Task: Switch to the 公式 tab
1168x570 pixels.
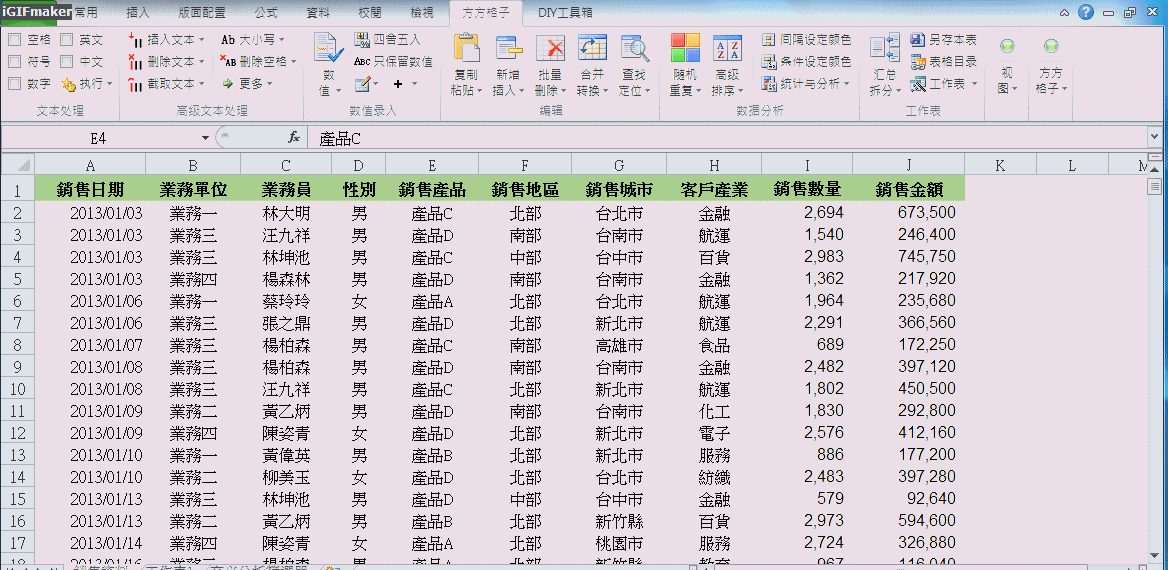Action: [x=265, y=13]
